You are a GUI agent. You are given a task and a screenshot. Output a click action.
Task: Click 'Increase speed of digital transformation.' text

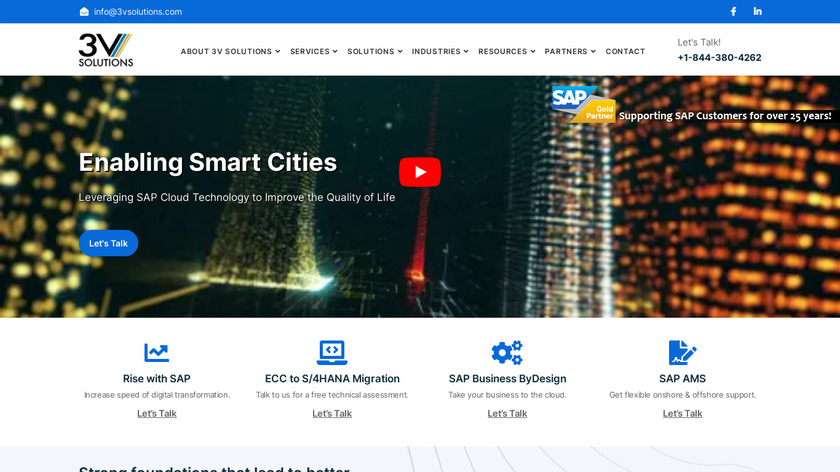(x=157, y=395)
